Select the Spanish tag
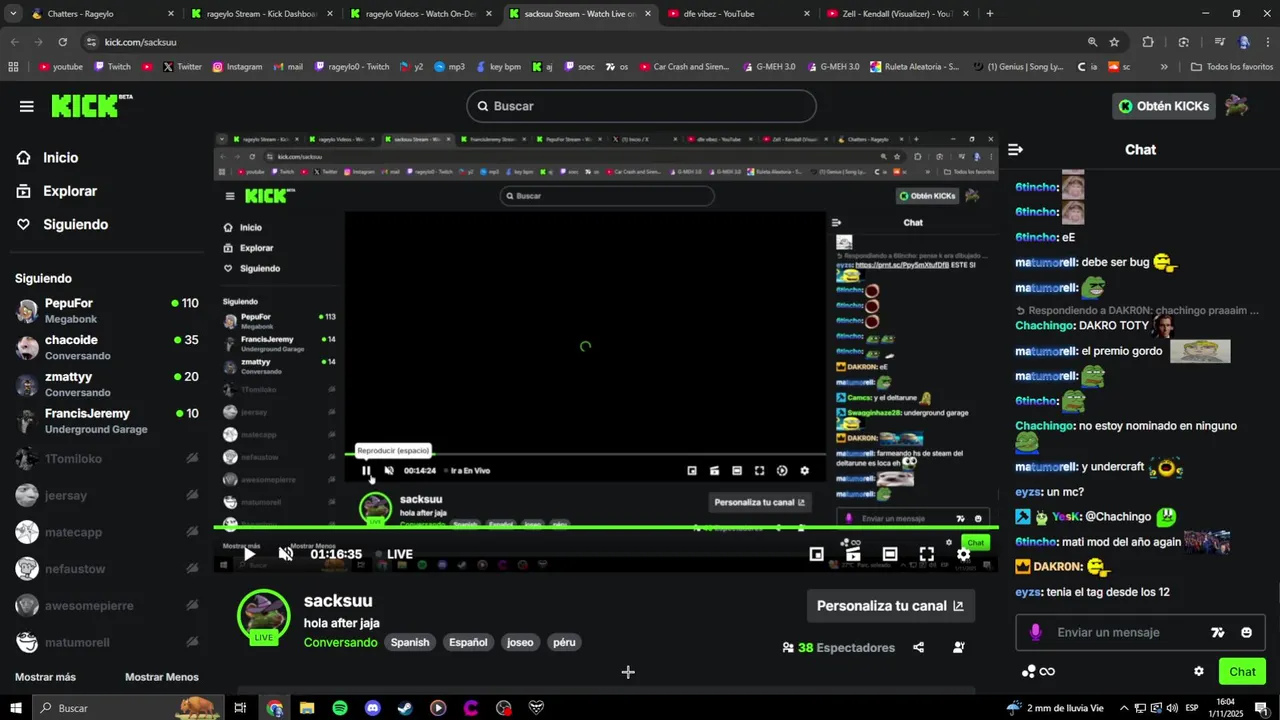1280x720 pixels. click(x=410, y=642)
